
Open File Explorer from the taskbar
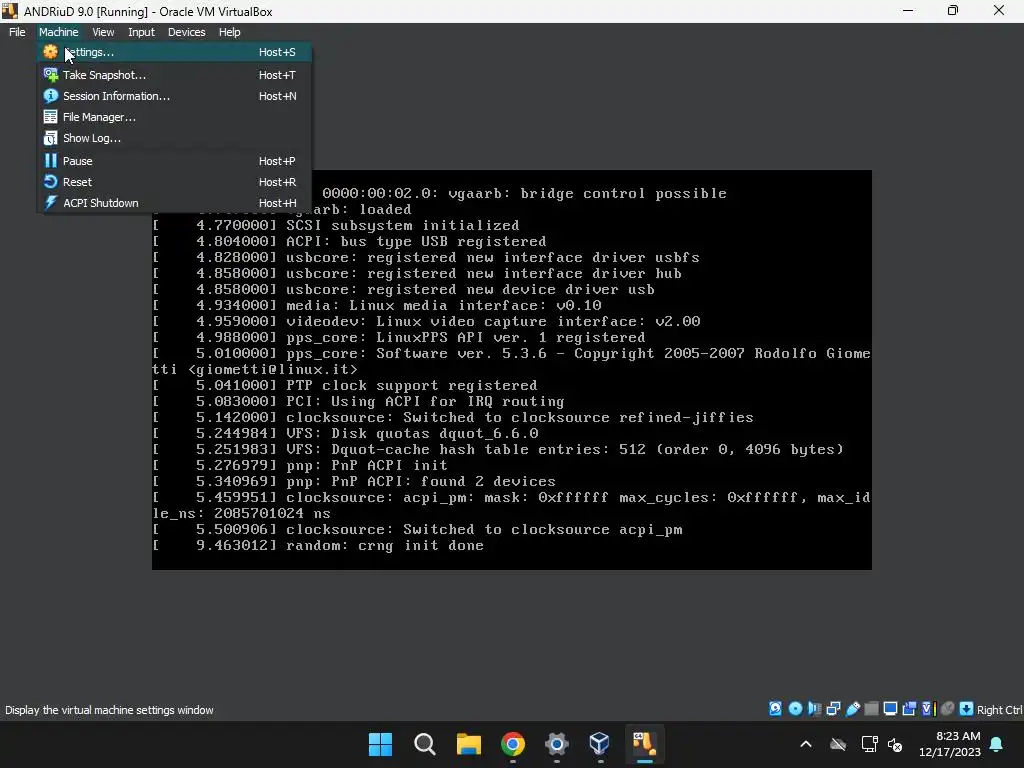click(468, 744)
